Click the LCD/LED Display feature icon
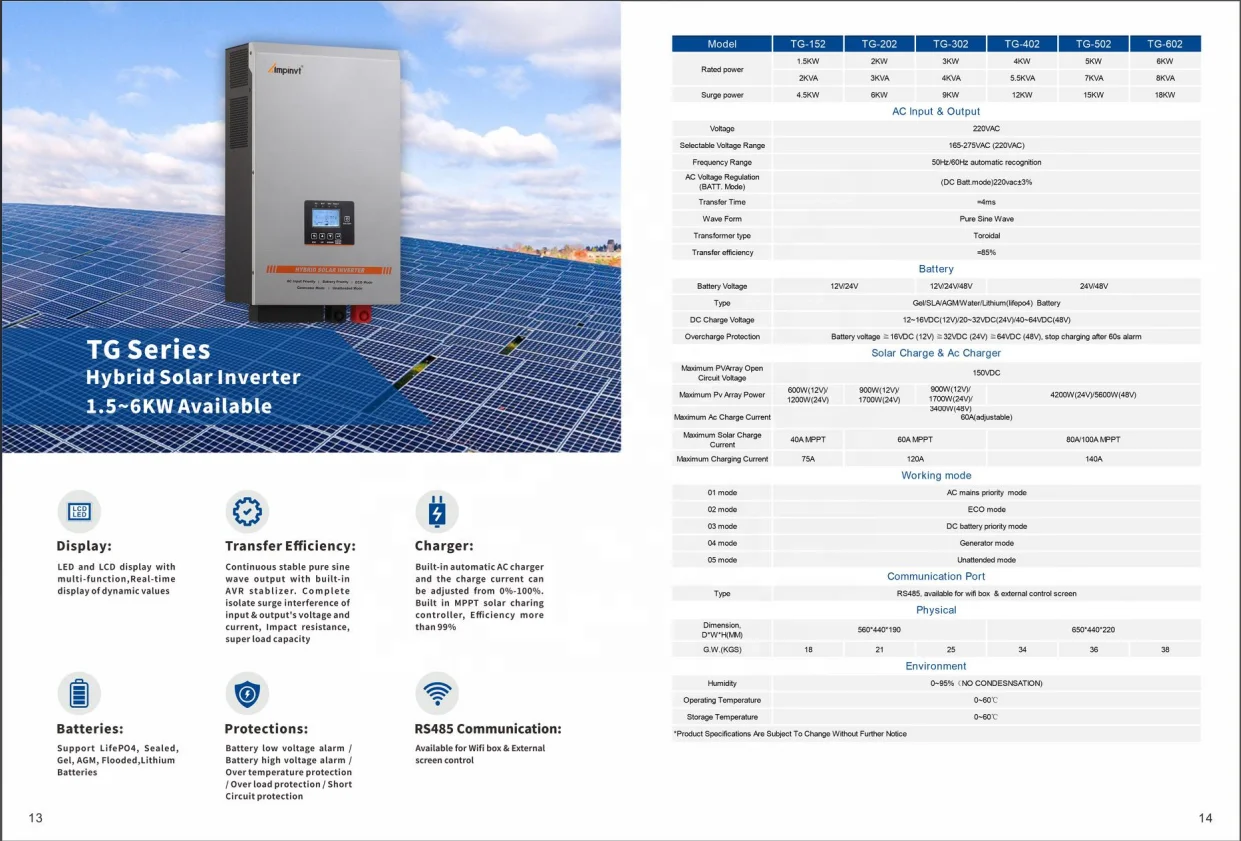 [80, 511]
